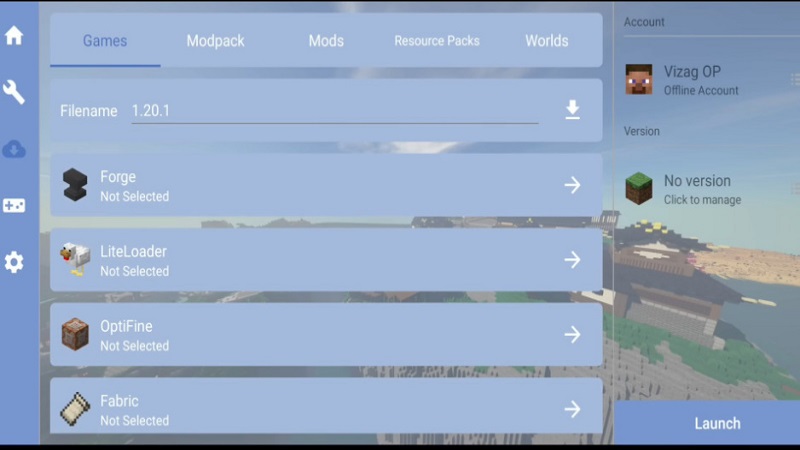Switch to the Mods tab

click(x=326, y=41)
